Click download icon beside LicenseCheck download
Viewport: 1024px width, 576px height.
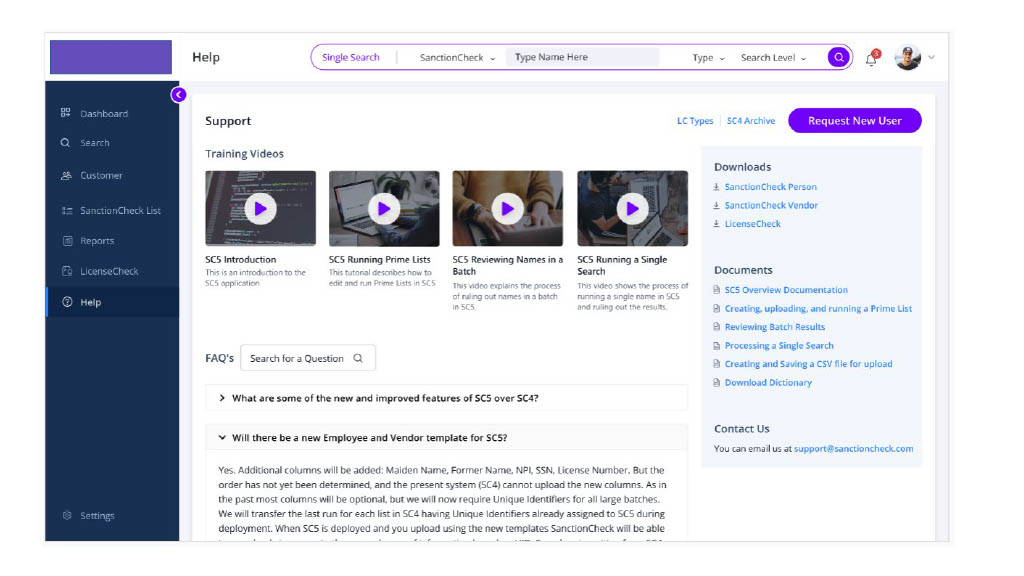pyautogui.click(x=716, y=223)
